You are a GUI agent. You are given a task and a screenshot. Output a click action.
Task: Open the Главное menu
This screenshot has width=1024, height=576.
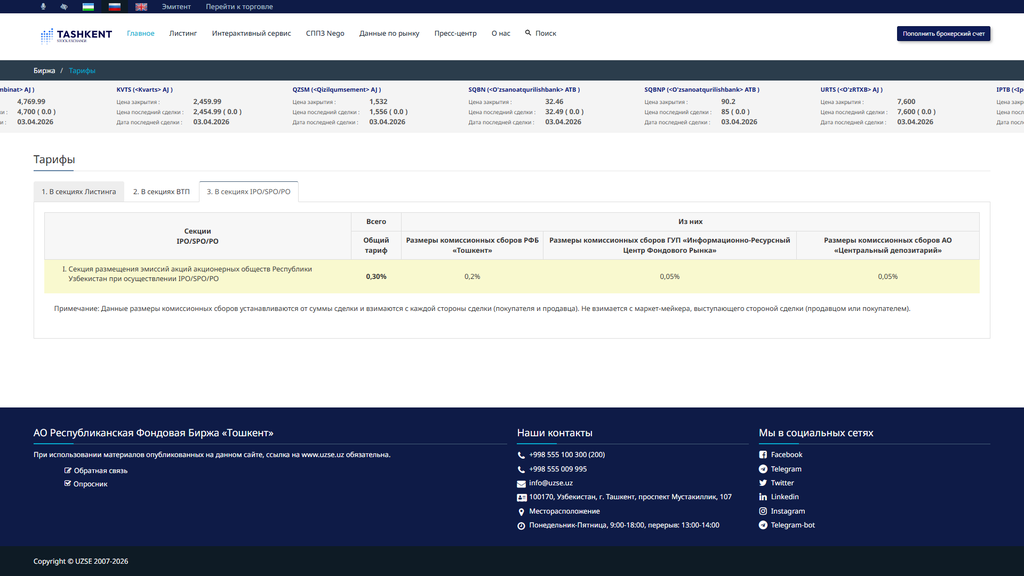140,33
